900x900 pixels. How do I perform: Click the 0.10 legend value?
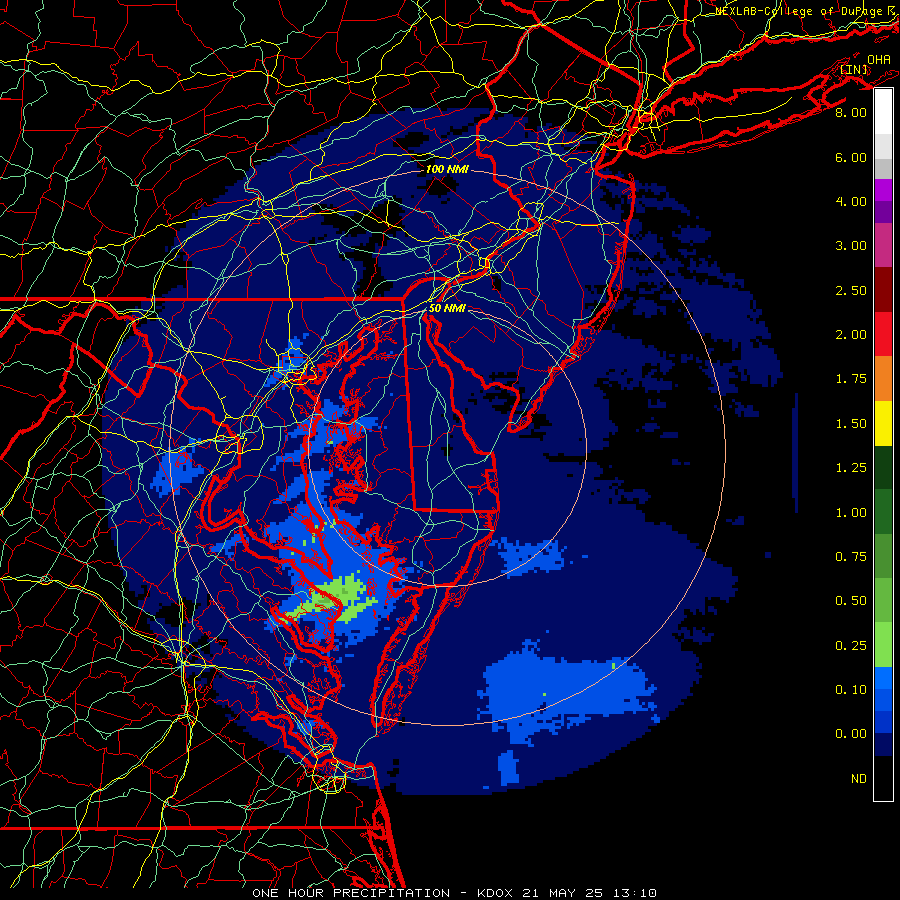[x=851, y=690]
